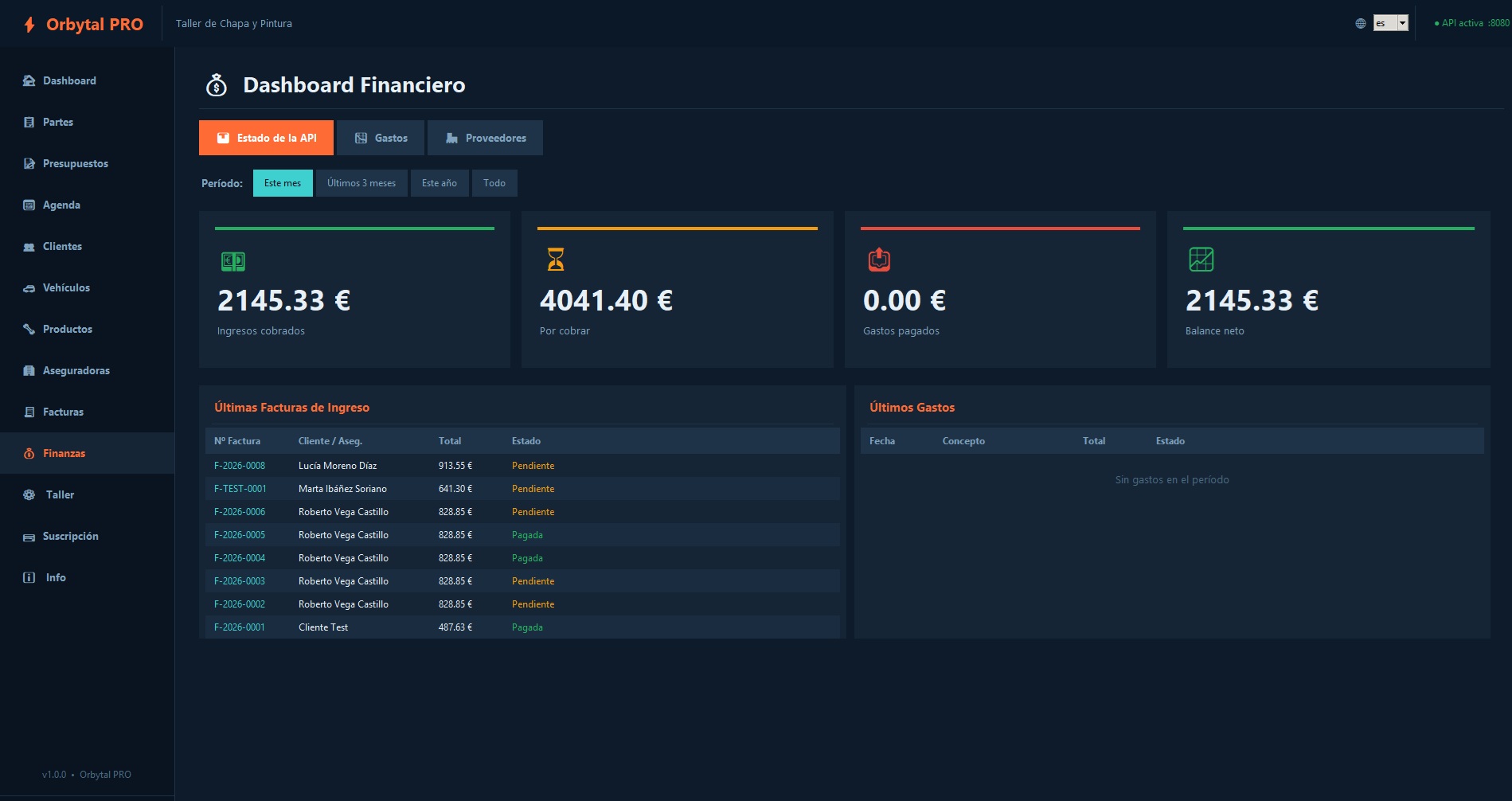1512x801 pixels.
Task: Select the 'Este mes' period filter
Action: (x=283, y=183)
